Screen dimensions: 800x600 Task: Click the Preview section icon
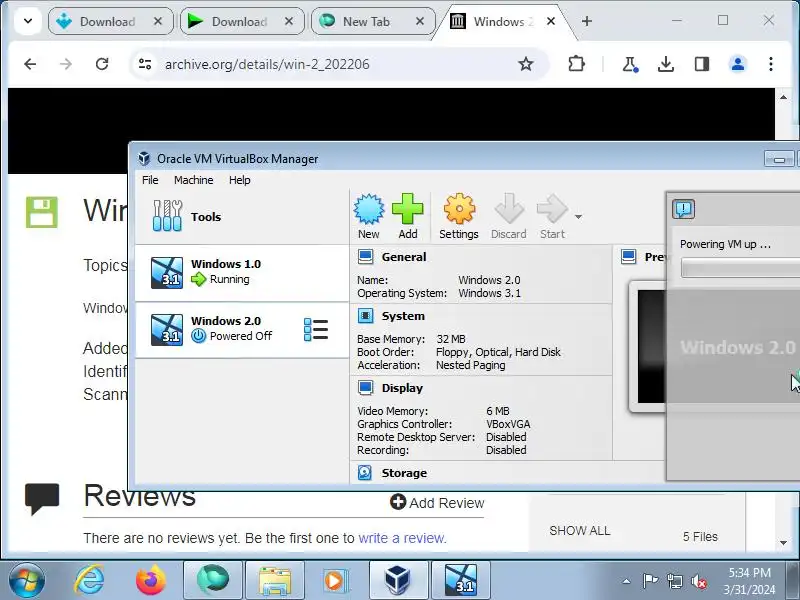(629, 257)
